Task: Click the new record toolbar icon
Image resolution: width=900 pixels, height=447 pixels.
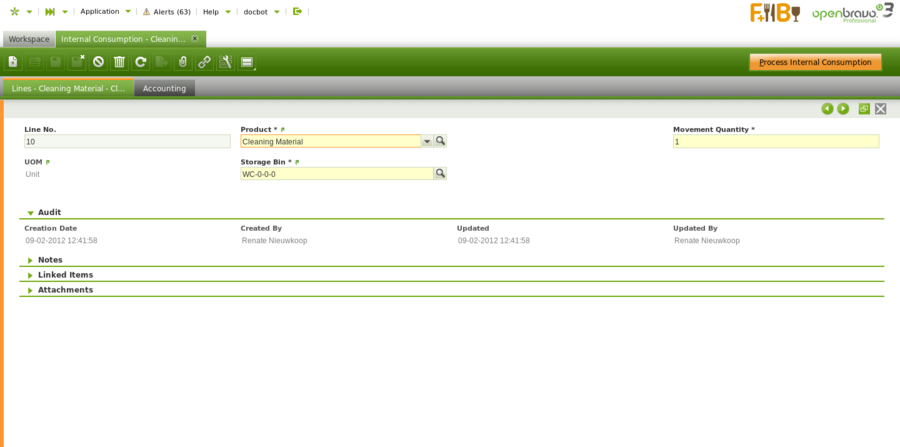Action: pos(13,62)
